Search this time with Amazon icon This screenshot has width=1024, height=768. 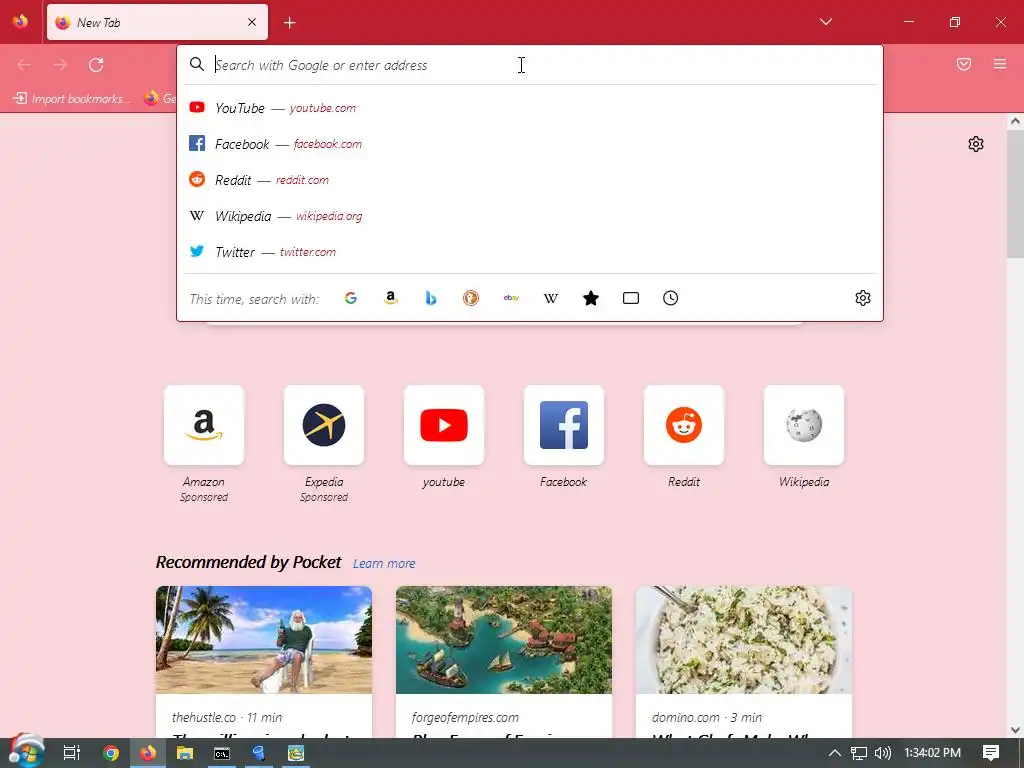click(391, 298)
